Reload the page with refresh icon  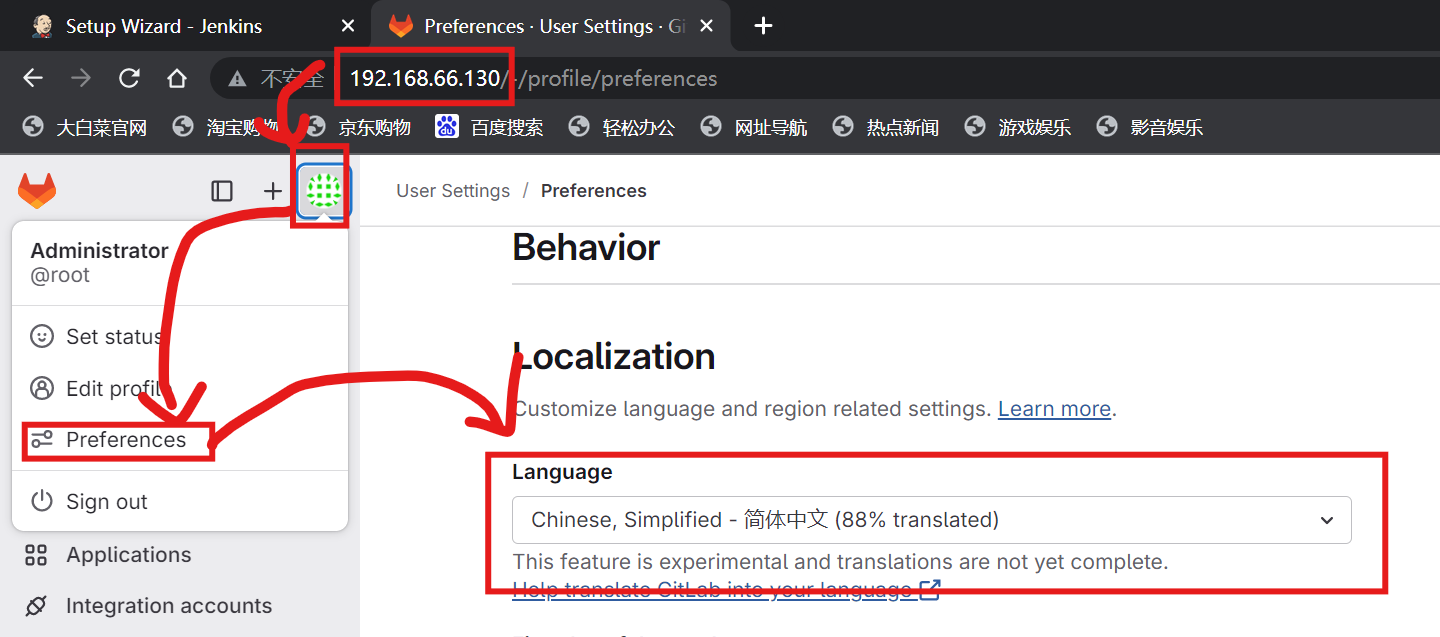129,78
